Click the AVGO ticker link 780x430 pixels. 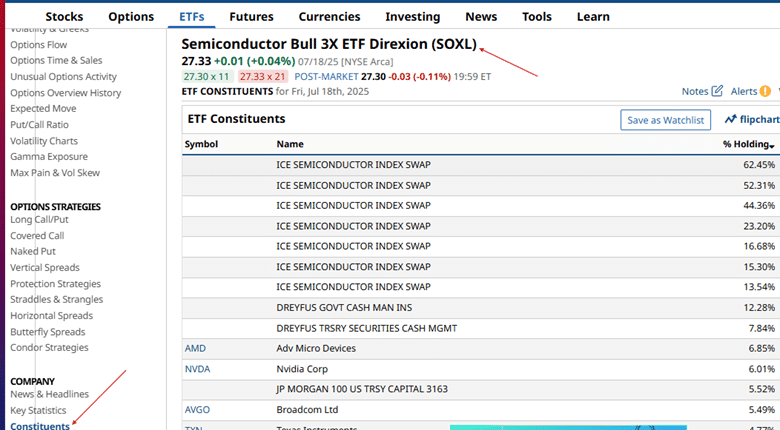click(x=198, y=410)
